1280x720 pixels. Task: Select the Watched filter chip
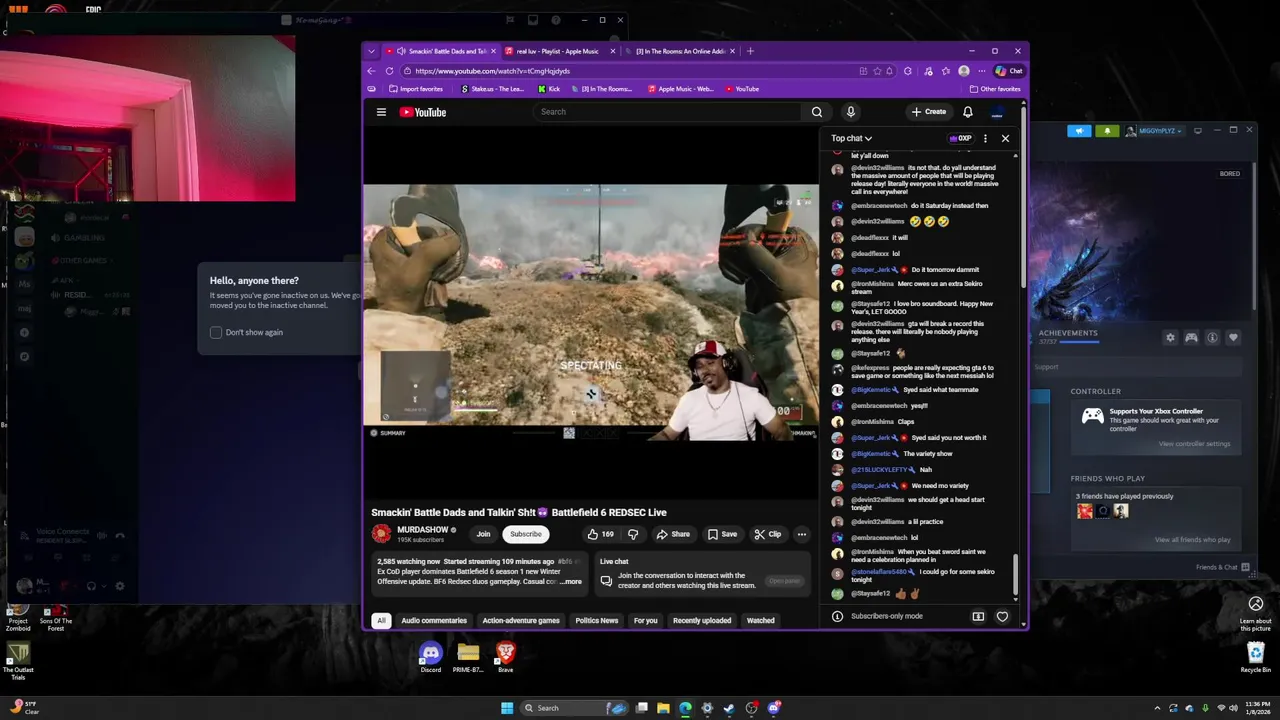760,621
